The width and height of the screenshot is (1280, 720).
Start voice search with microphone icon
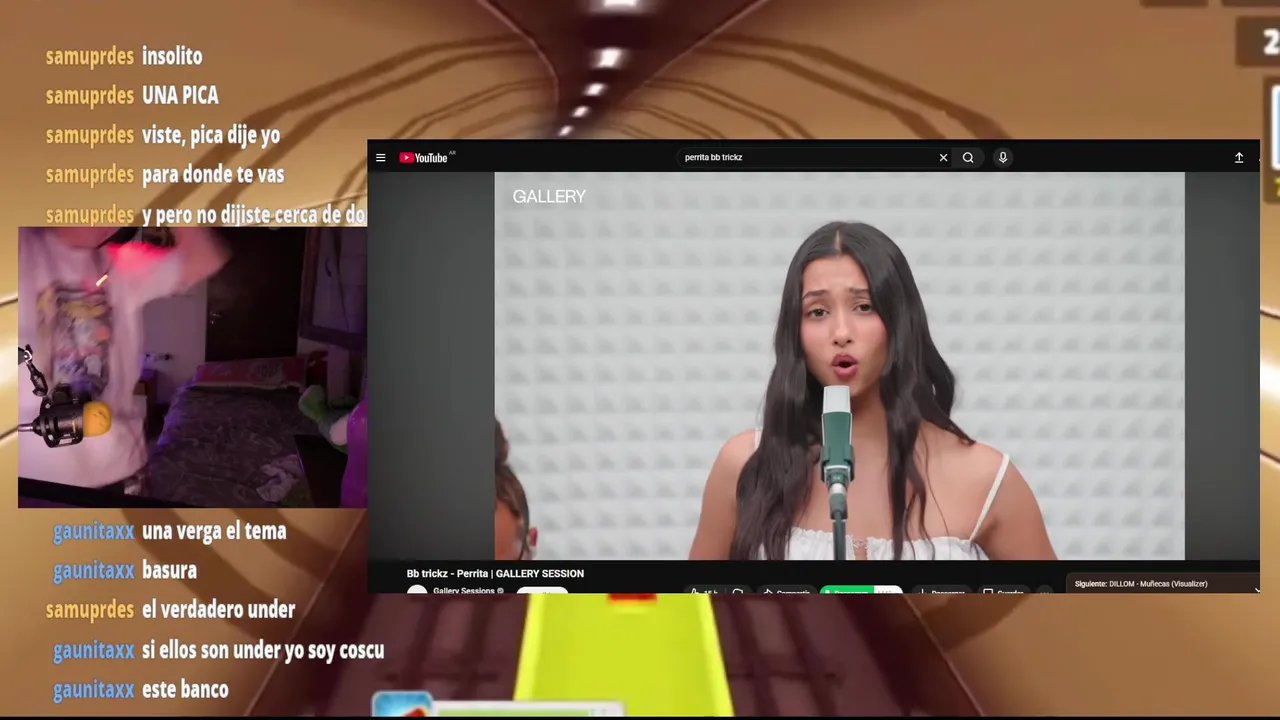pyautogui.click(x=1003, y=157)
